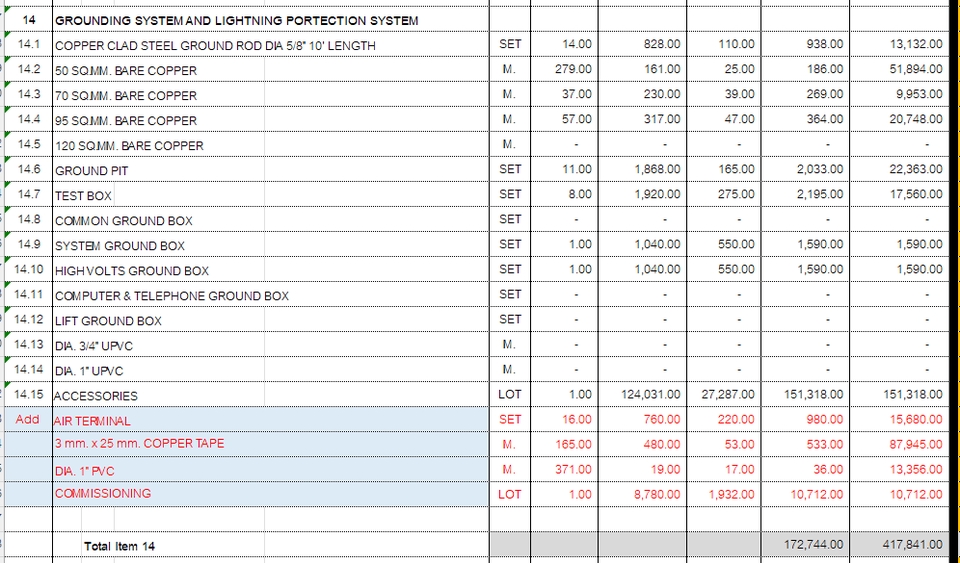Select quantity 371.00 for DIA. 1" PVC
This screenshot has height=563, width=960.
point(564,470)
